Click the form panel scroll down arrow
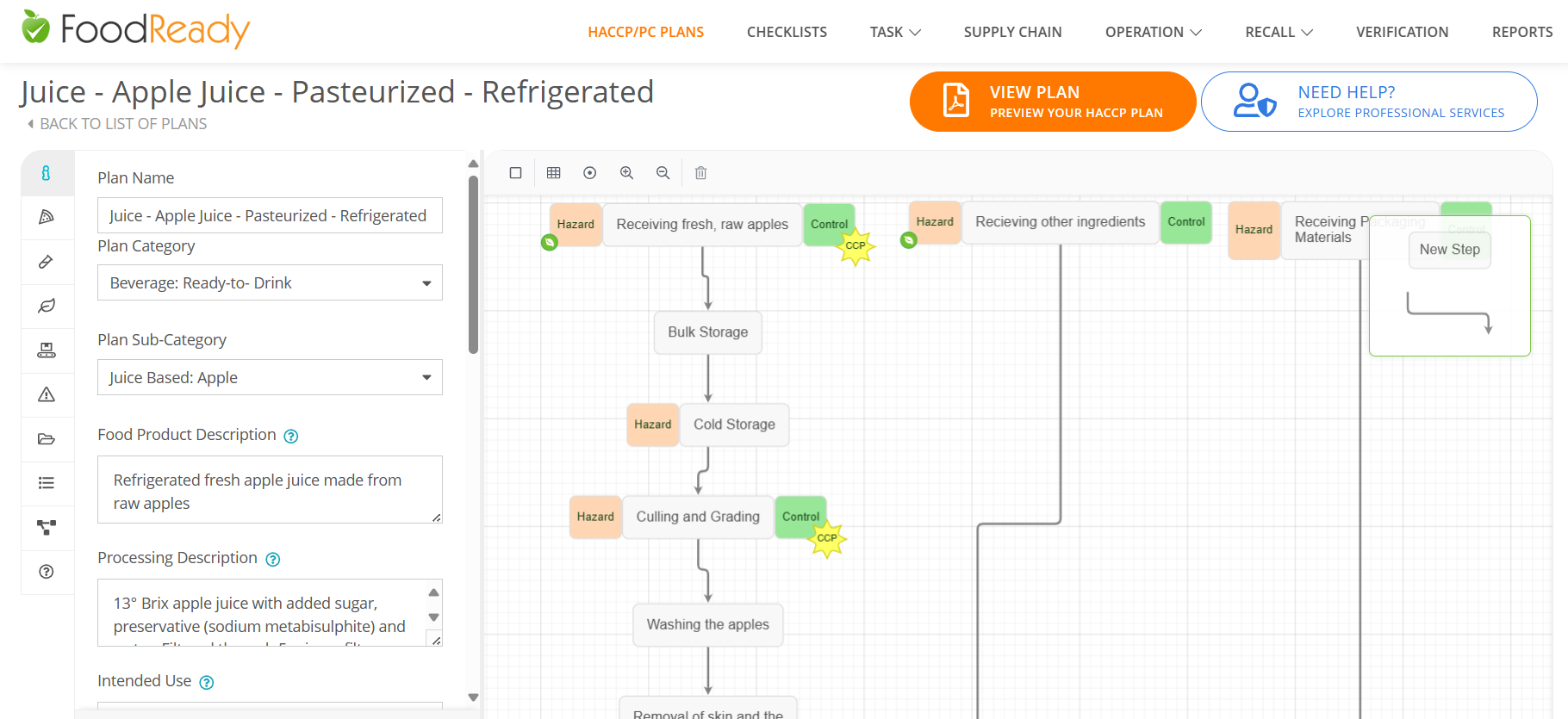The width and height of the screenshot is (1568, 719). tap(473, 697)
